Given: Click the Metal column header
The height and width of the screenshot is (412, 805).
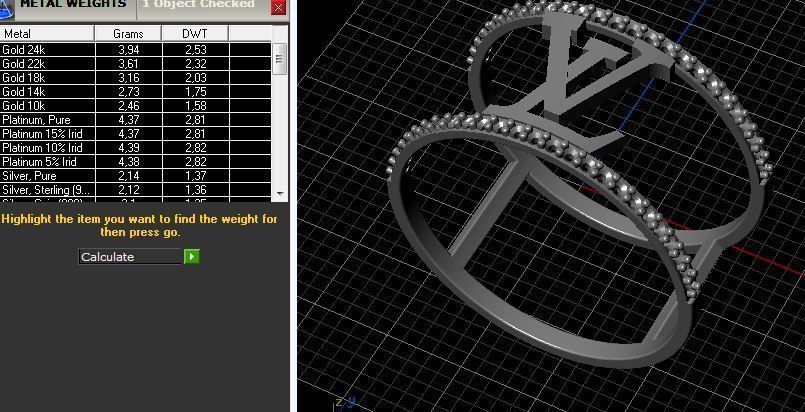Looking at the screenshot, I should pos(47,34).
